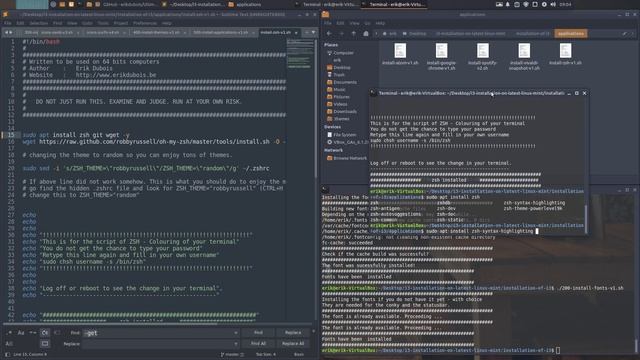Viewport: 640px width, 360px height.
Task: Open Sublime Text Goto menu
Action: click(x=87, y=23)
